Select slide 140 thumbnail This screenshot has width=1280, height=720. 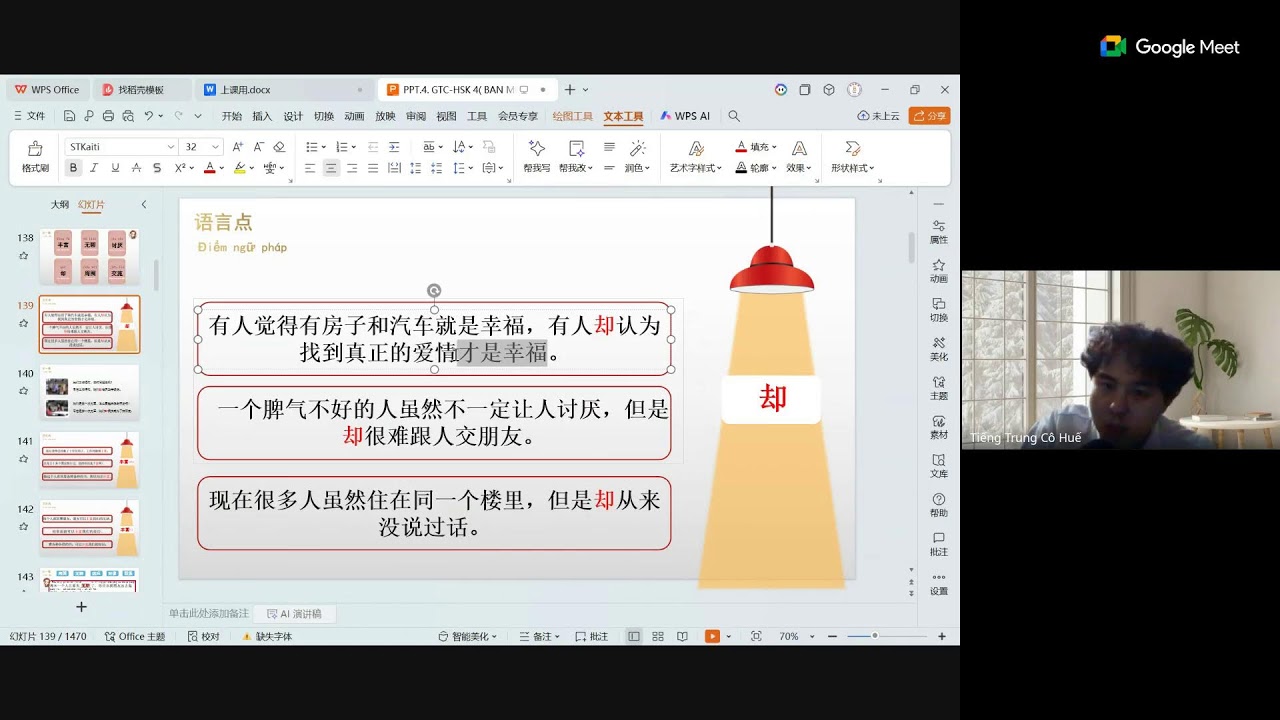pyautogui.click(x=90, y=392)
